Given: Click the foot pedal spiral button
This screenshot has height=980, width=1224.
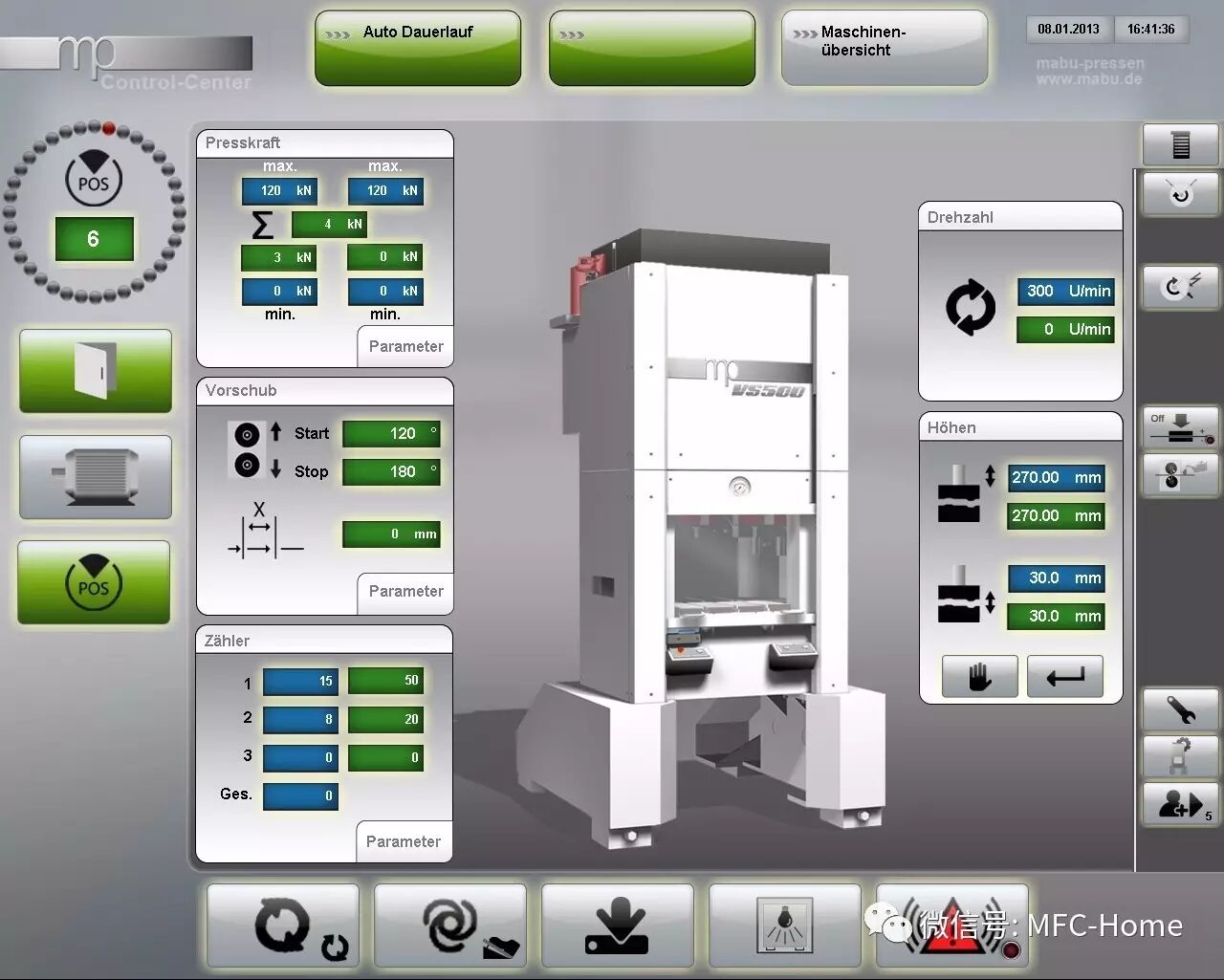Looking at the screenshot, I should click(x=450, y=926).
